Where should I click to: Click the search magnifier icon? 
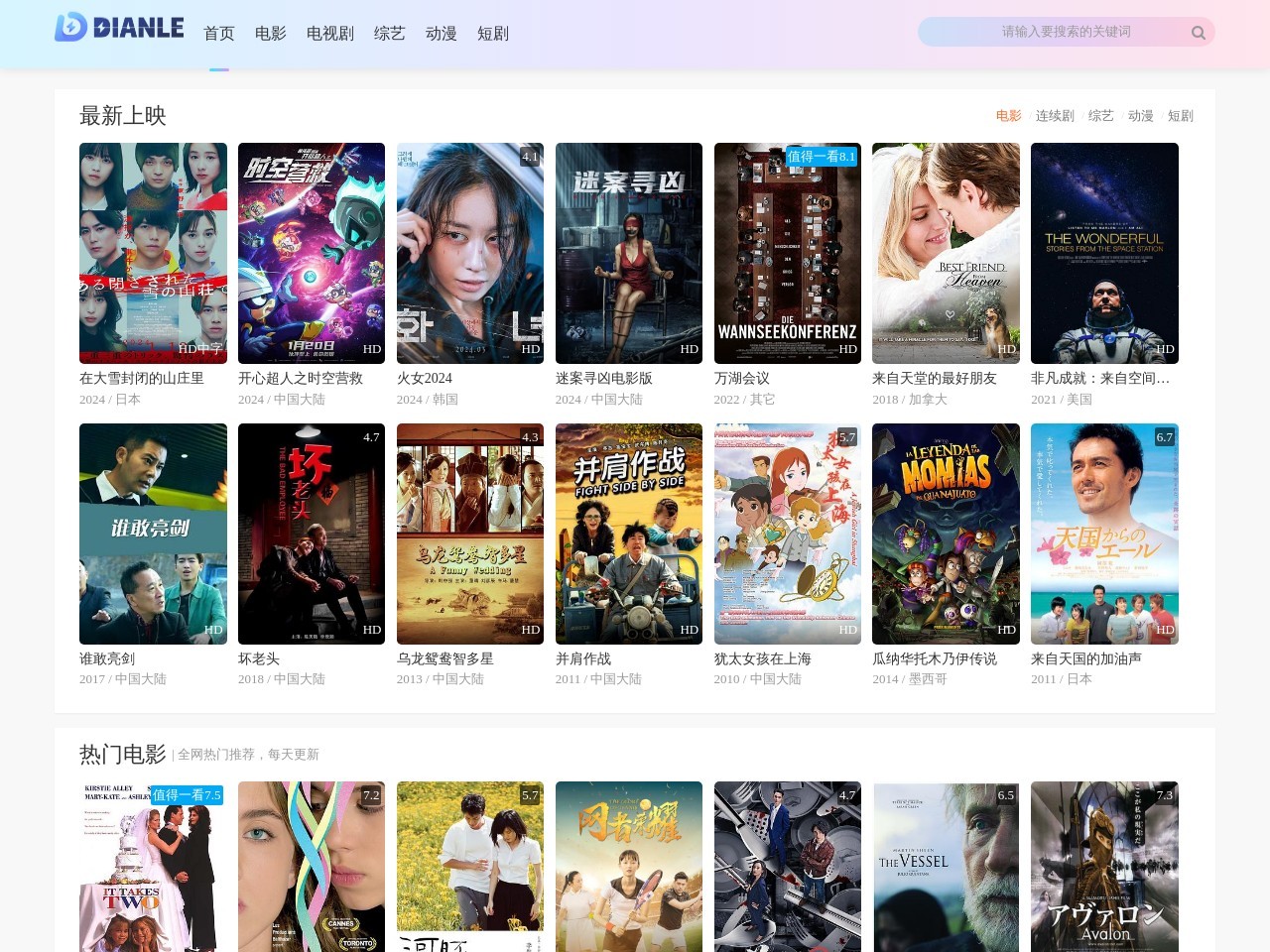1198,33
